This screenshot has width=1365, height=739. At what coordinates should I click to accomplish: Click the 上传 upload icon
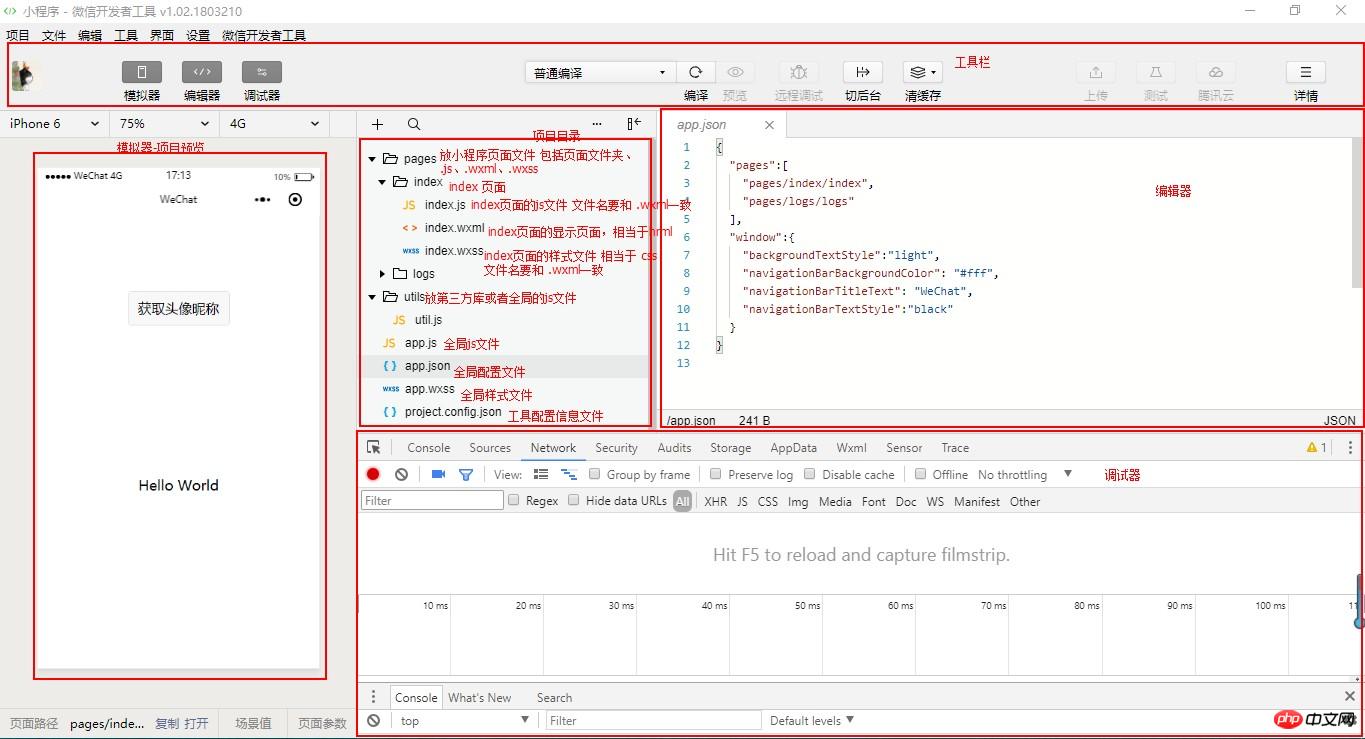coord(1096,72)
